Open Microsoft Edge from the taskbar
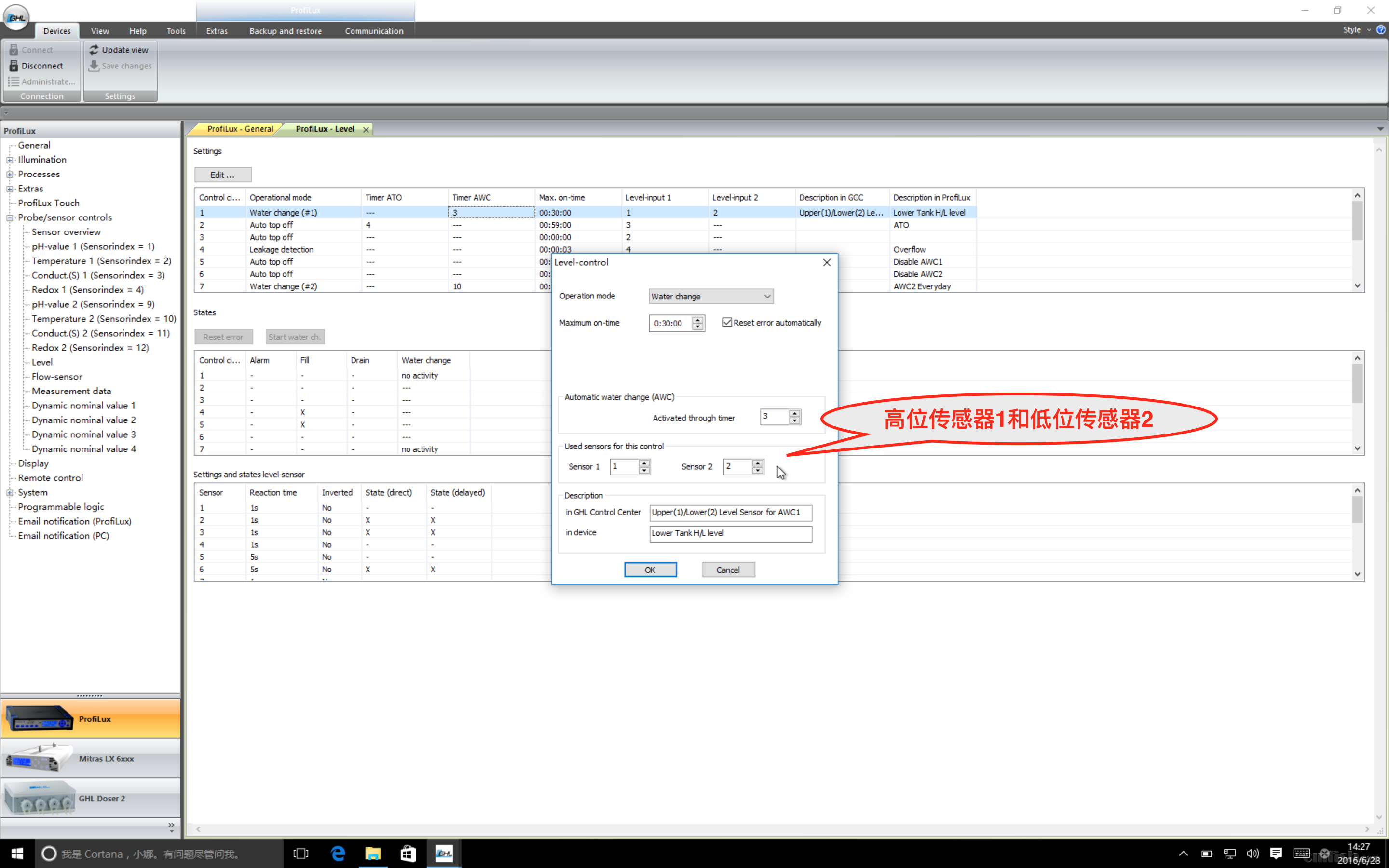The width and height of the screenshot is (1389, 868). 338,854
